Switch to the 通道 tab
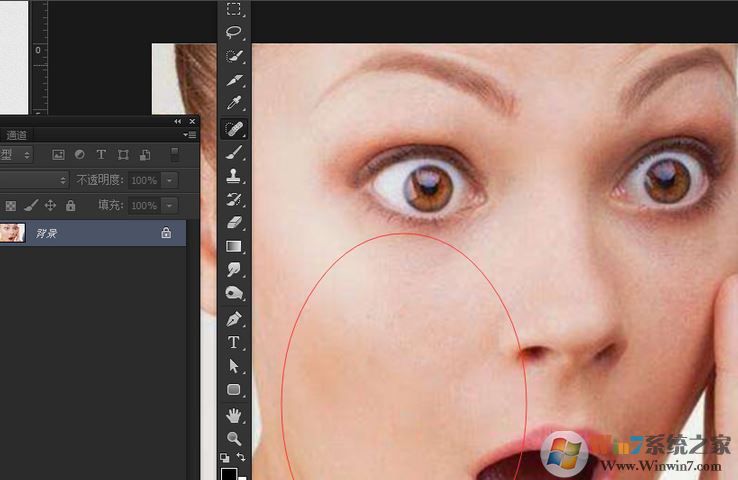 16,134
